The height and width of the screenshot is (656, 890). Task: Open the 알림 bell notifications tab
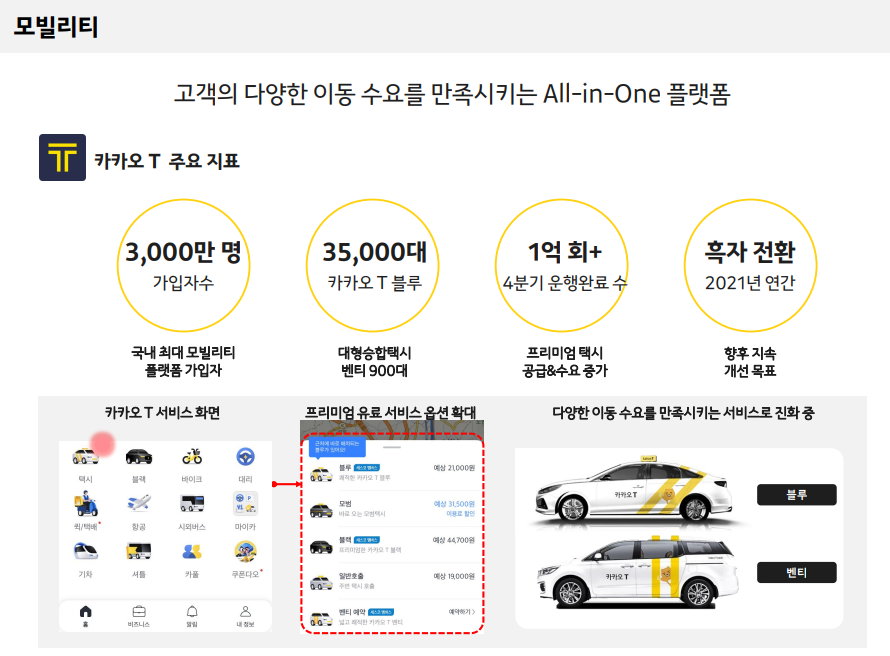tap(192, 616)
